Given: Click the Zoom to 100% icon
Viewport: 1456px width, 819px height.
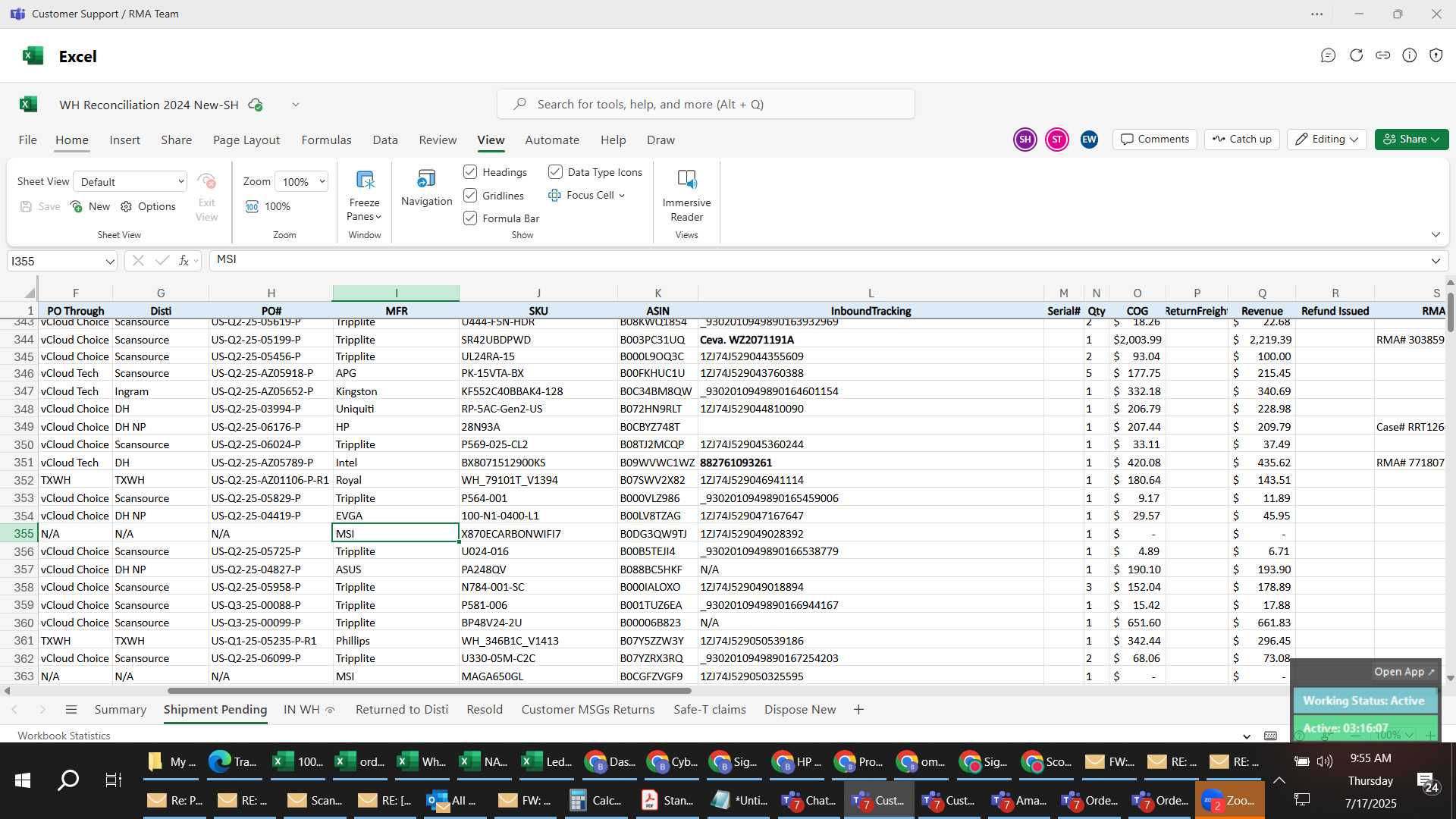Looking at the screenshot, I should tap(252, 206).
